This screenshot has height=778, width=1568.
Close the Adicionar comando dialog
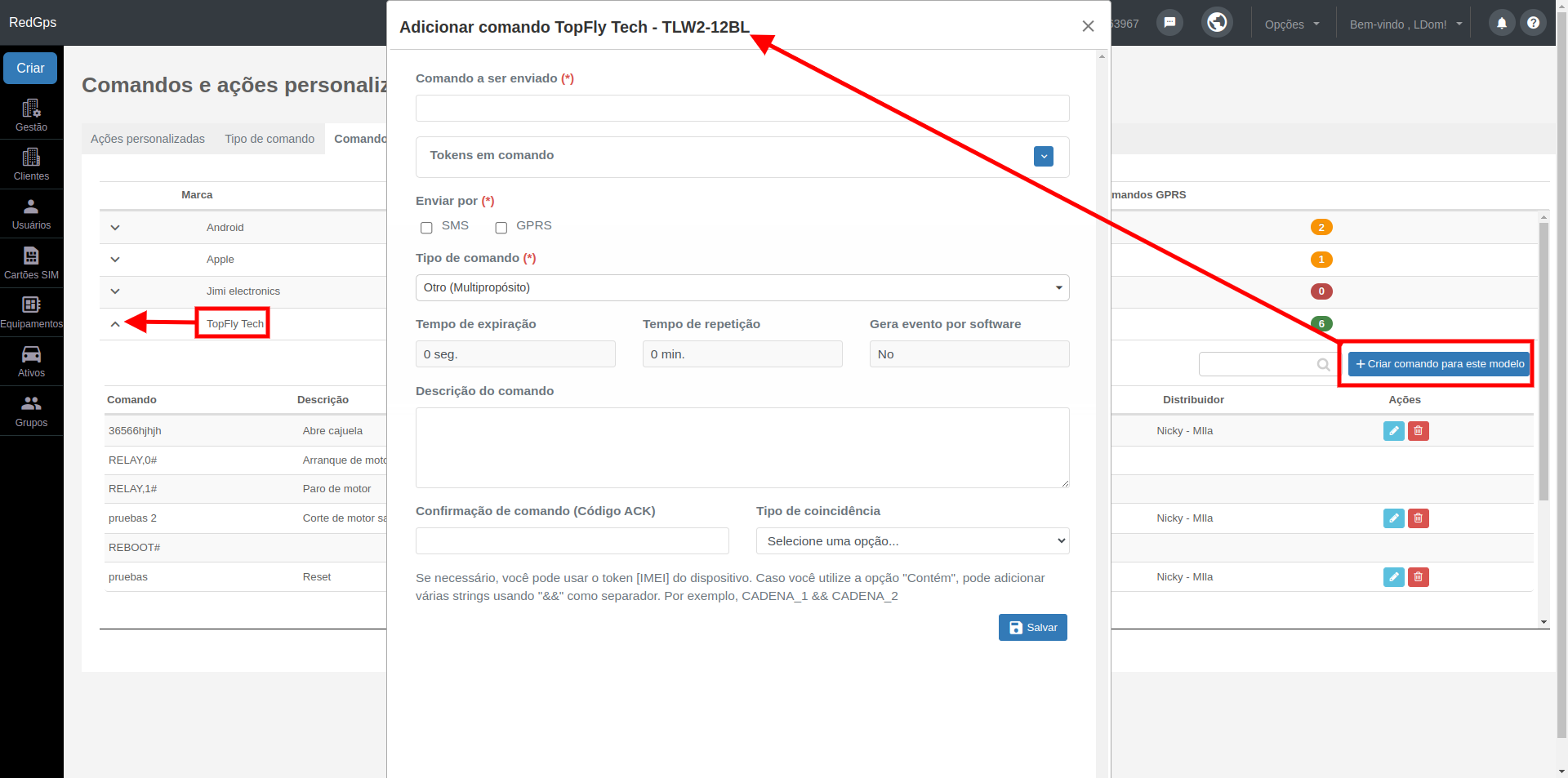(x=1088, y=26)
